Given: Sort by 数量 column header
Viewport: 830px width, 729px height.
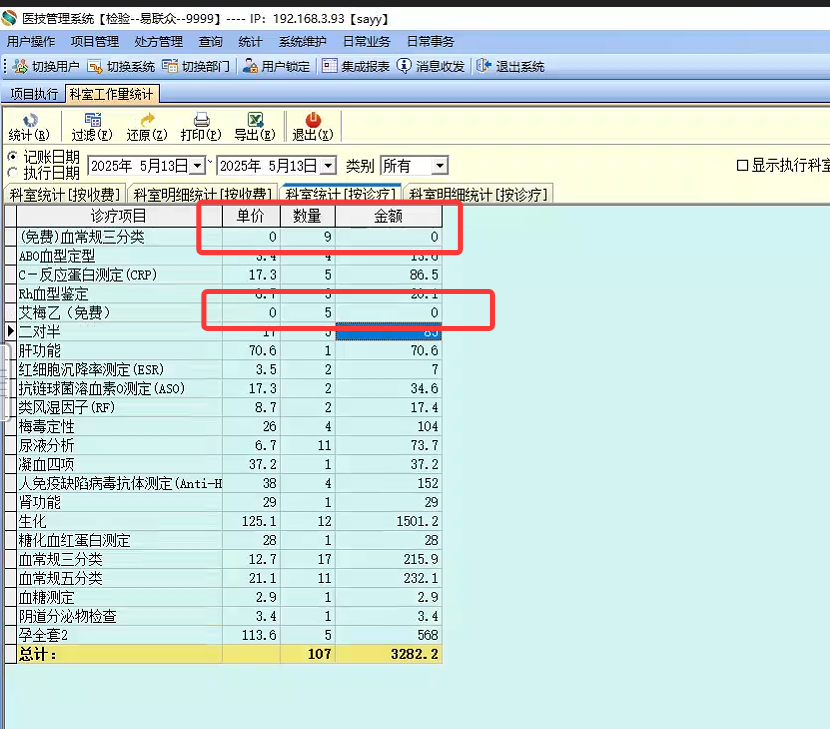Looking at the screenshot, I should (x=307, y=216).
